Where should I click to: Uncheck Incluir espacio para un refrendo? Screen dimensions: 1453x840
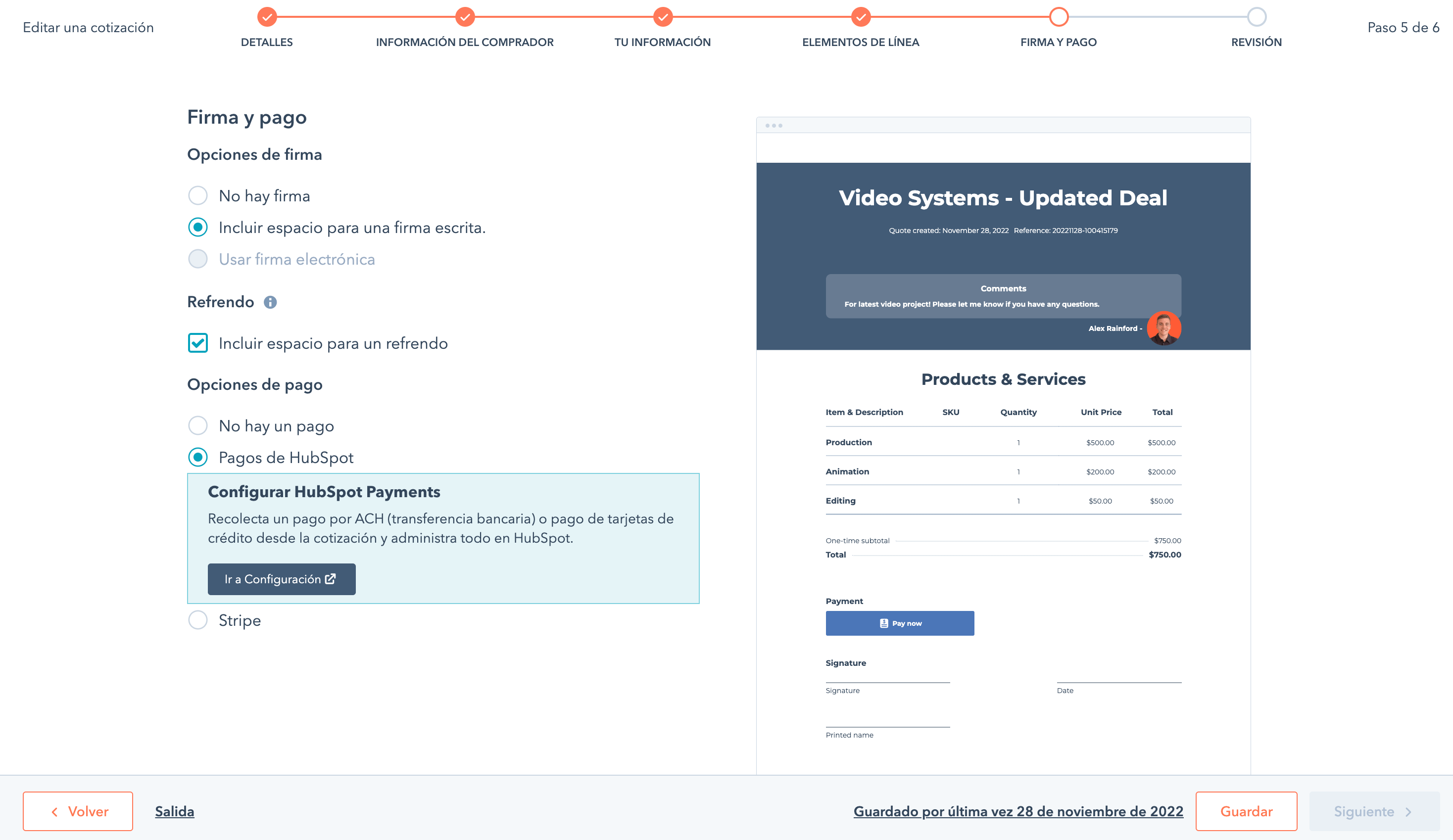click(x=198, y=343)
